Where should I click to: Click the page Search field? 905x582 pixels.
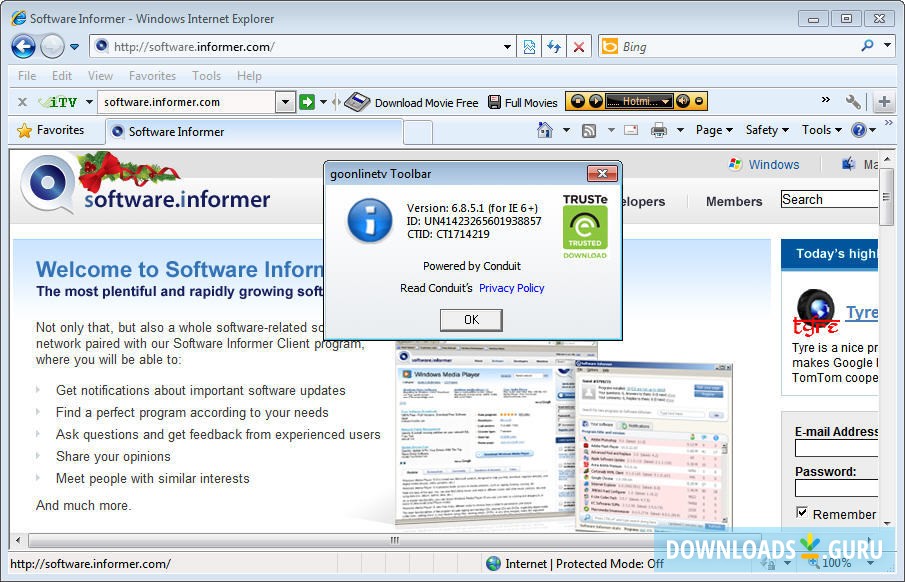click(x=829, y=199)
